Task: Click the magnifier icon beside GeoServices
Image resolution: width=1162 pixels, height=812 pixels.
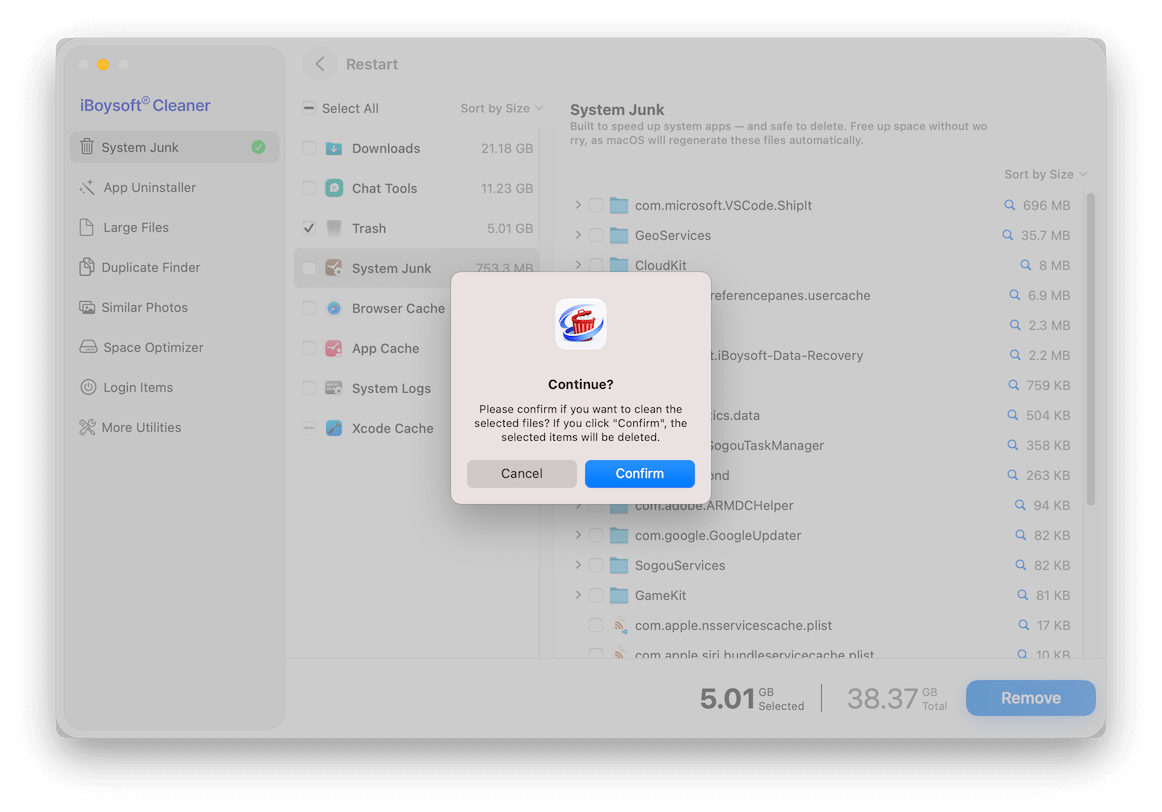Action: (x=1007, y=235)
